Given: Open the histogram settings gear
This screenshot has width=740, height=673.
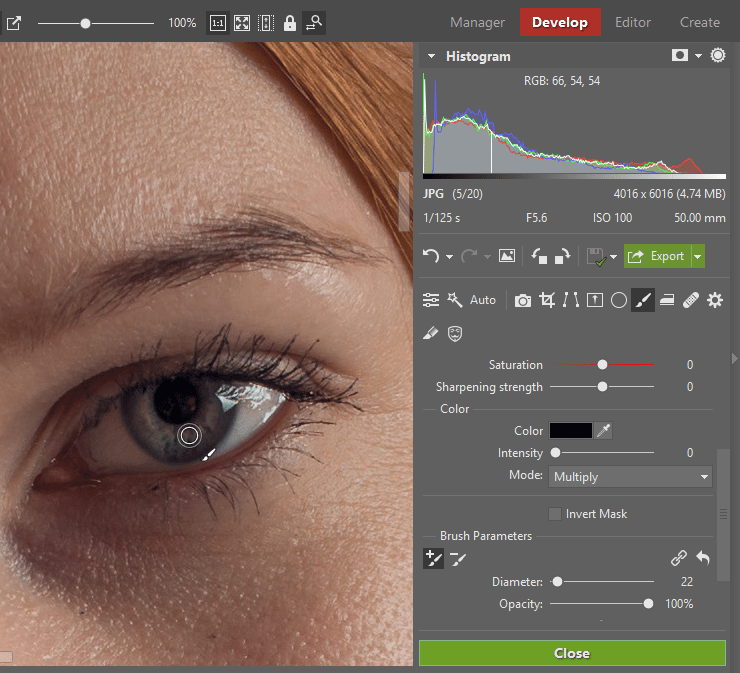Looking at the screenshot, I should (x=718, y=55).
